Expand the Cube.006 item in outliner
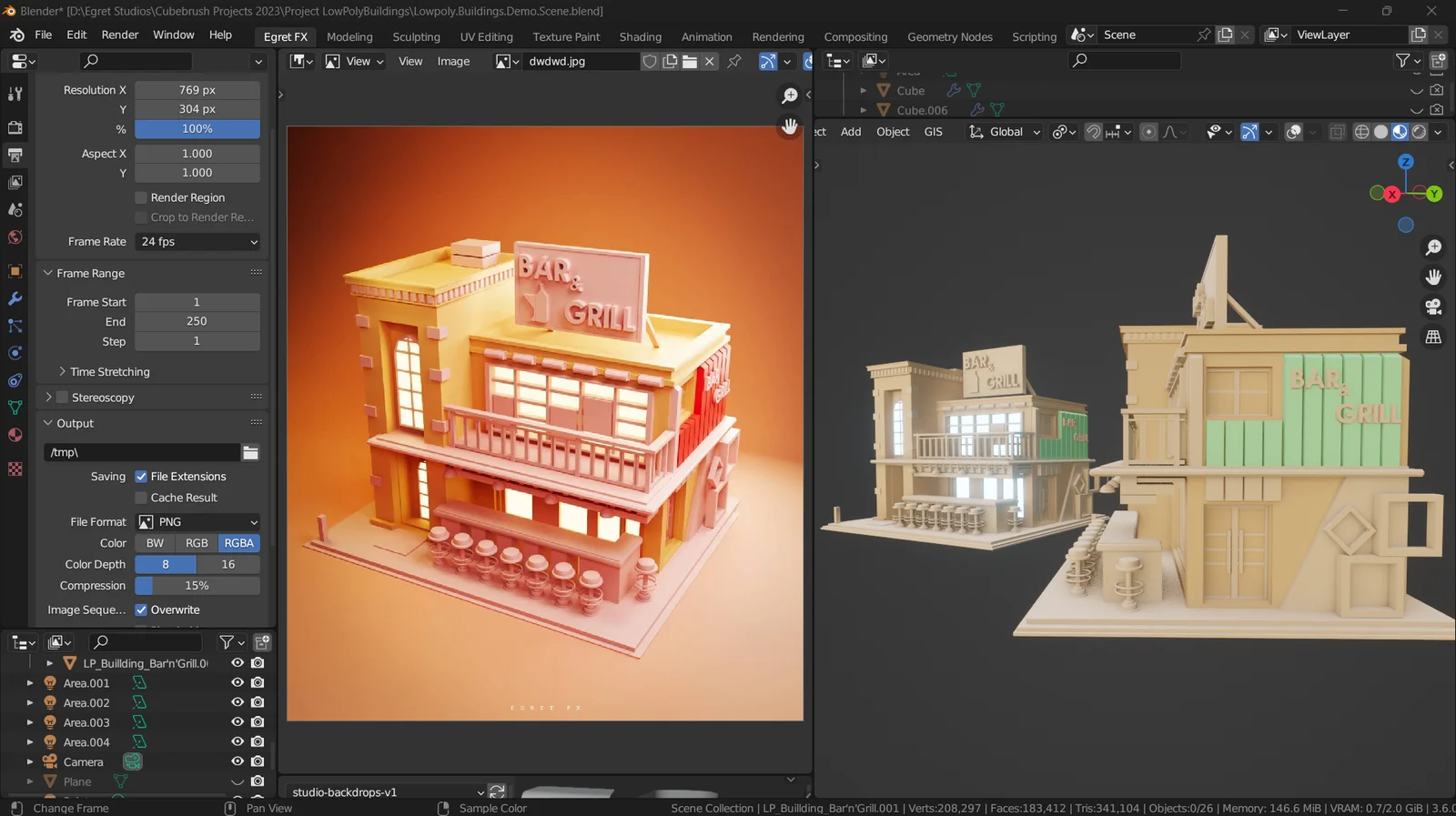The height and width of the screenshot is (816, 1456). tap(864, 110)
